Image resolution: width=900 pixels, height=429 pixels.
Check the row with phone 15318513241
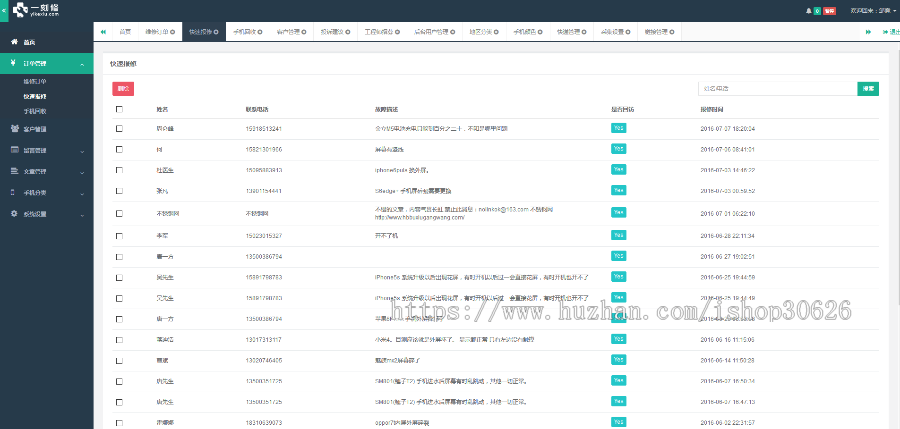(x=119, y=129)
